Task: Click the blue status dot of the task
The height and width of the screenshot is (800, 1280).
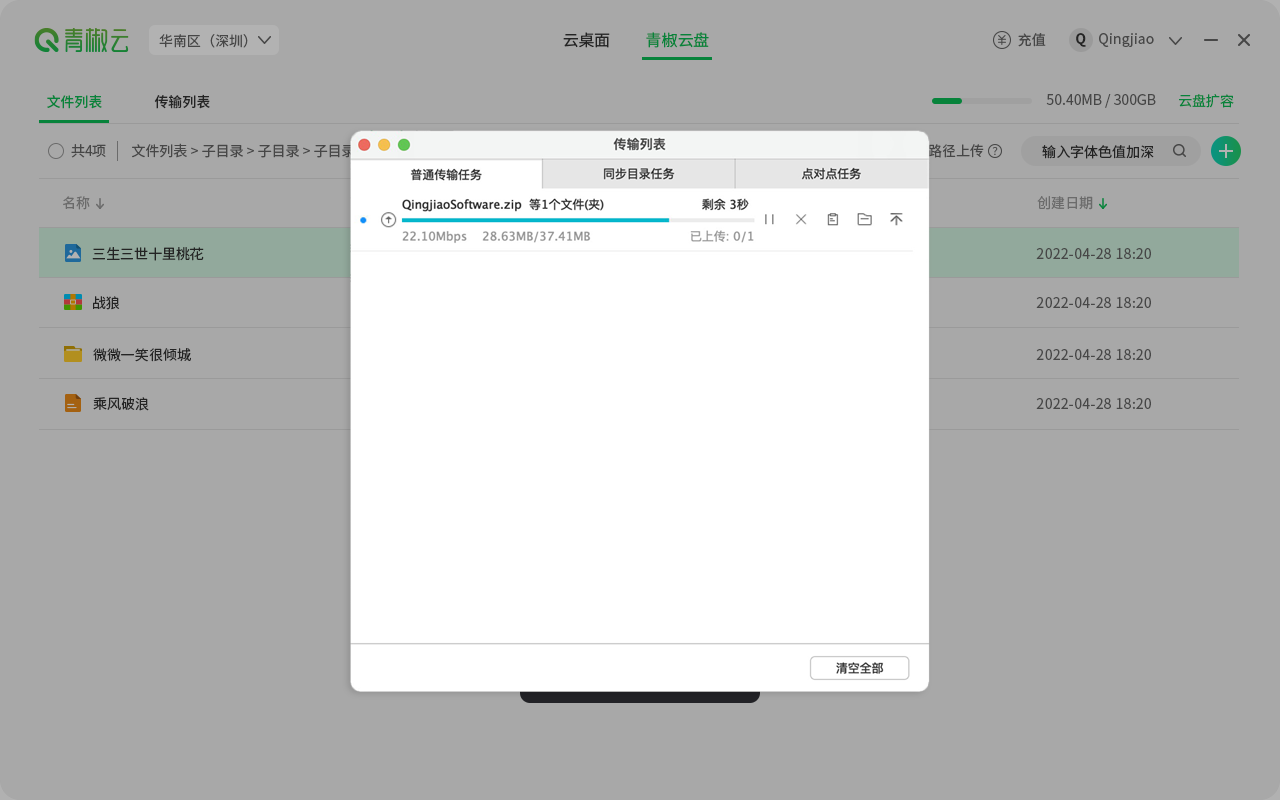Action: click(x=363, y=220)
